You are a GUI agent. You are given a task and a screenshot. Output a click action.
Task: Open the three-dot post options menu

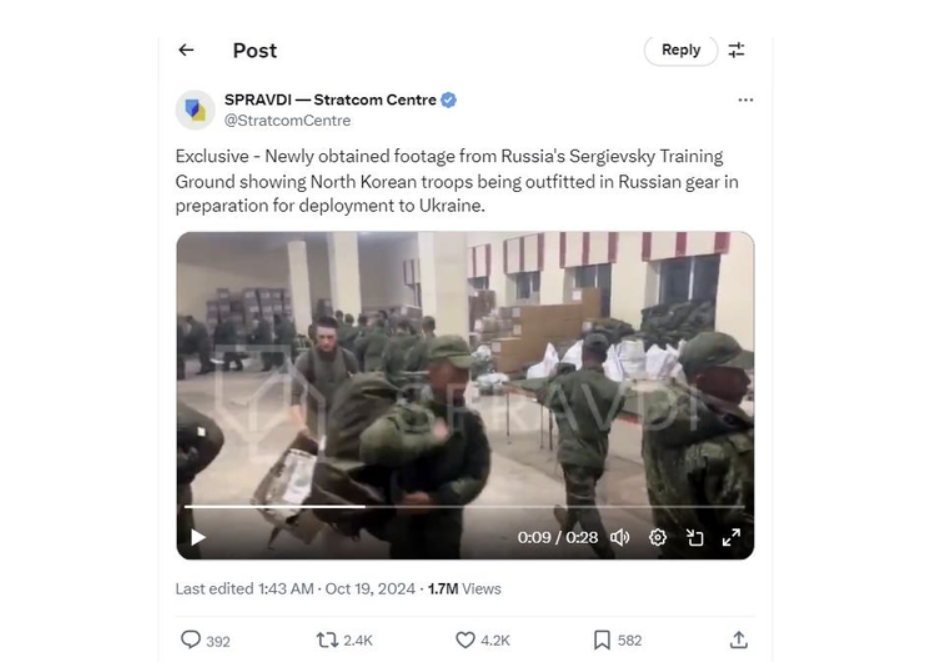[746, 100]
